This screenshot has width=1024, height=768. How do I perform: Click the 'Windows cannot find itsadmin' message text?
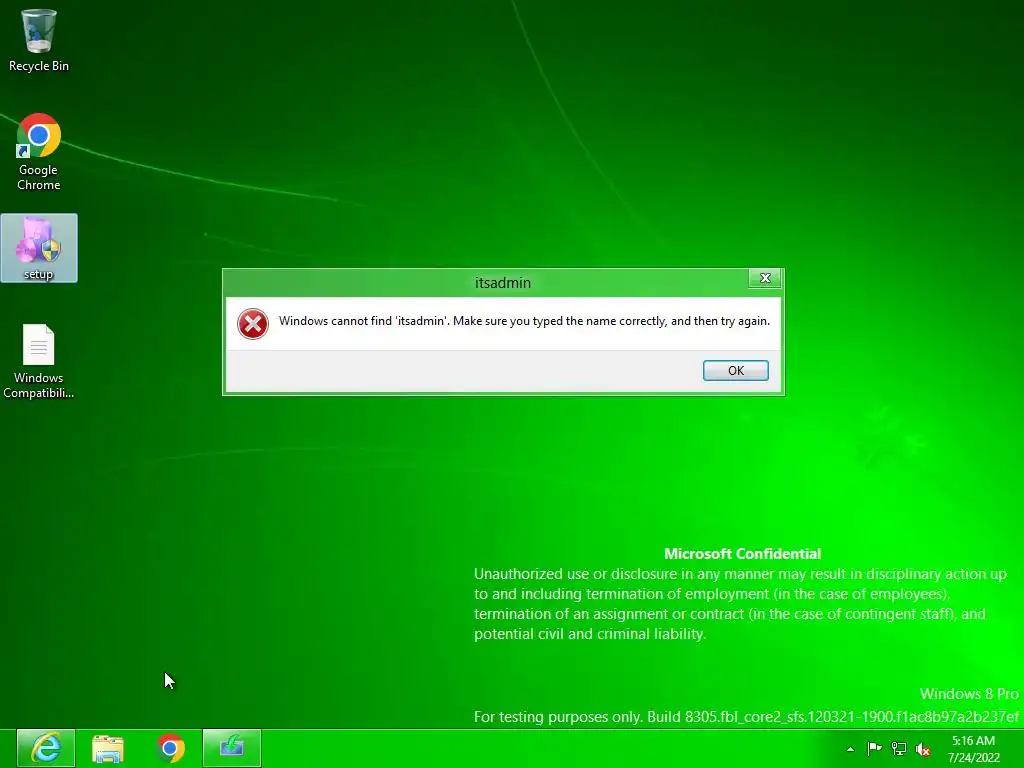pos(524,321)
